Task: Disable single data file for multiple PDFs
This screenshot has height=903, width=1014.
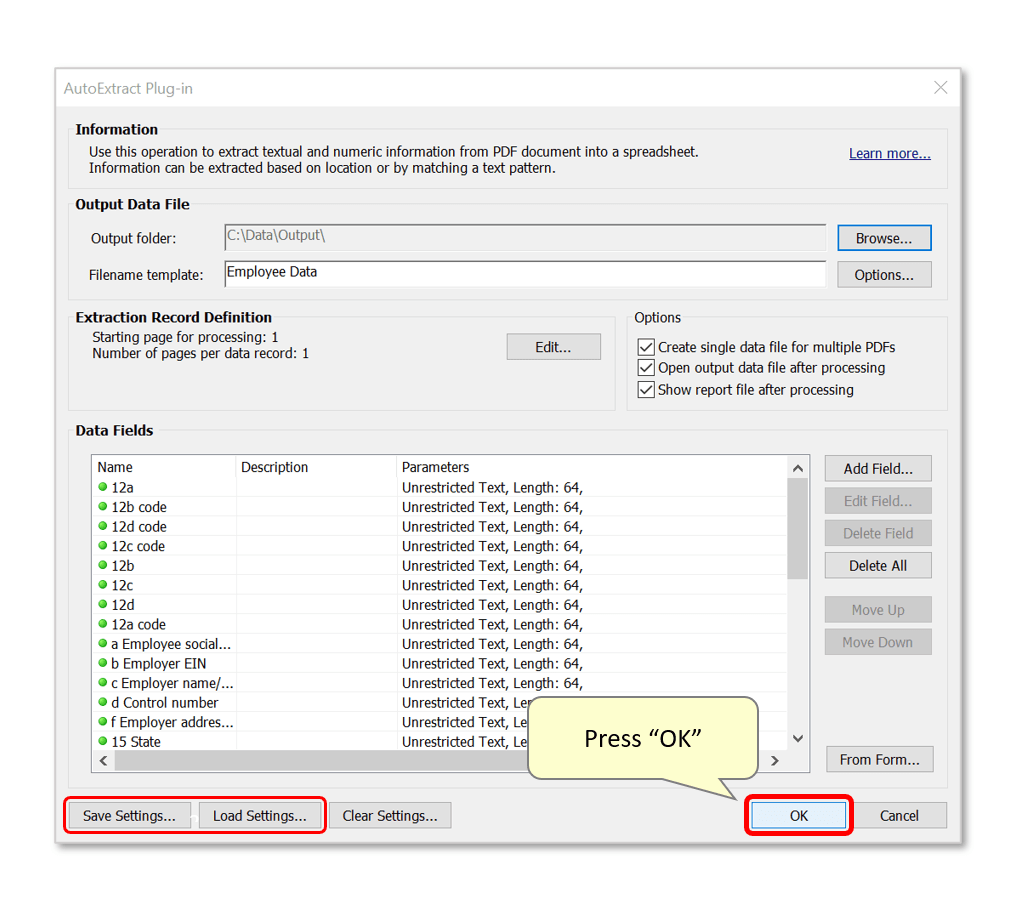Action: tap(645, 346)
